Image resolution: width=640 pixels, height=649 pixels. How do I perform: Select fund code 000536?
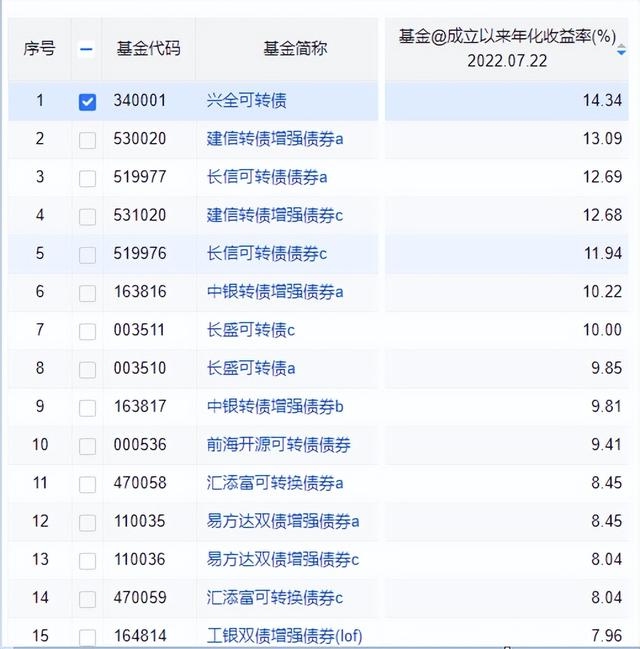[140, 445]
